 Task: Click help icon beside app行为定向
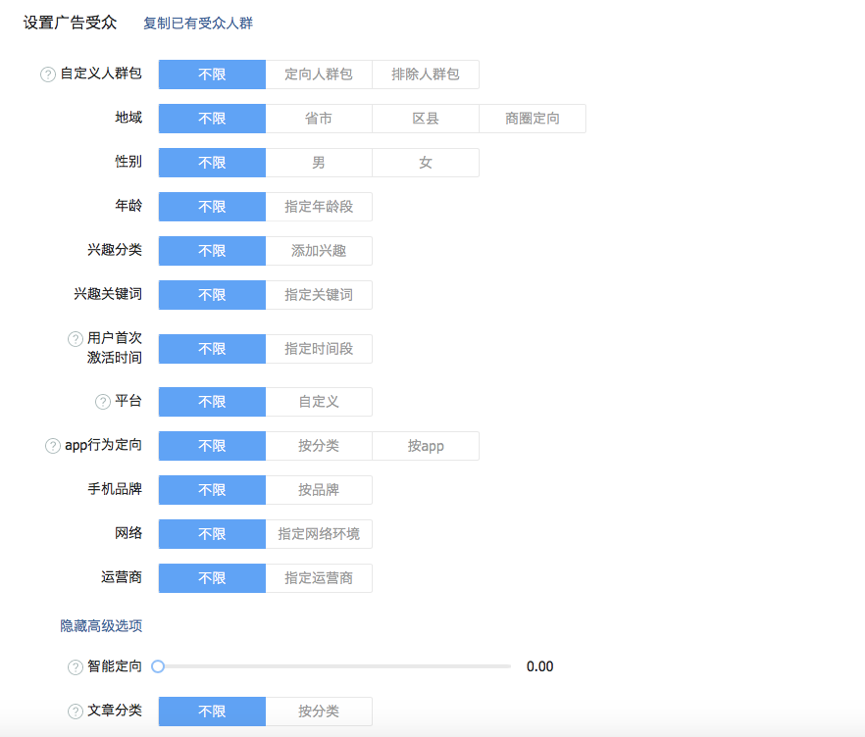53,446
